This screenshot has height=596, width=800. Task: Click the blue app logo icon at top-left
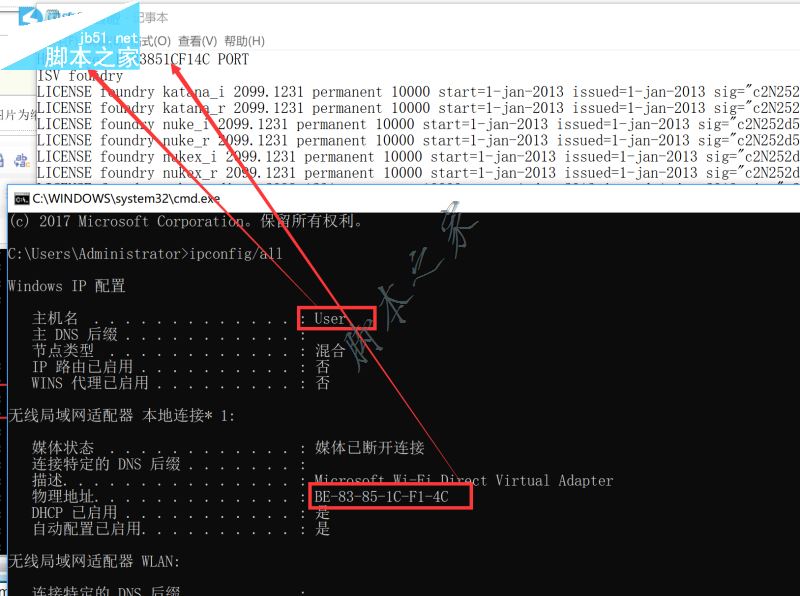coord(31,15)
